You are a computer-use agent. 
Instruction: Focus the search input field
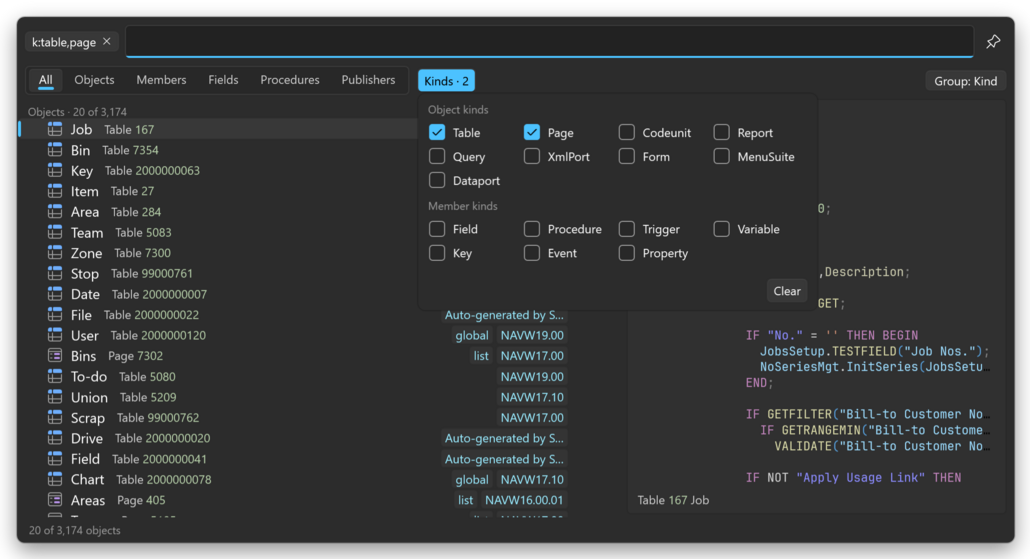pyautogui.click(x=549, y=41)
